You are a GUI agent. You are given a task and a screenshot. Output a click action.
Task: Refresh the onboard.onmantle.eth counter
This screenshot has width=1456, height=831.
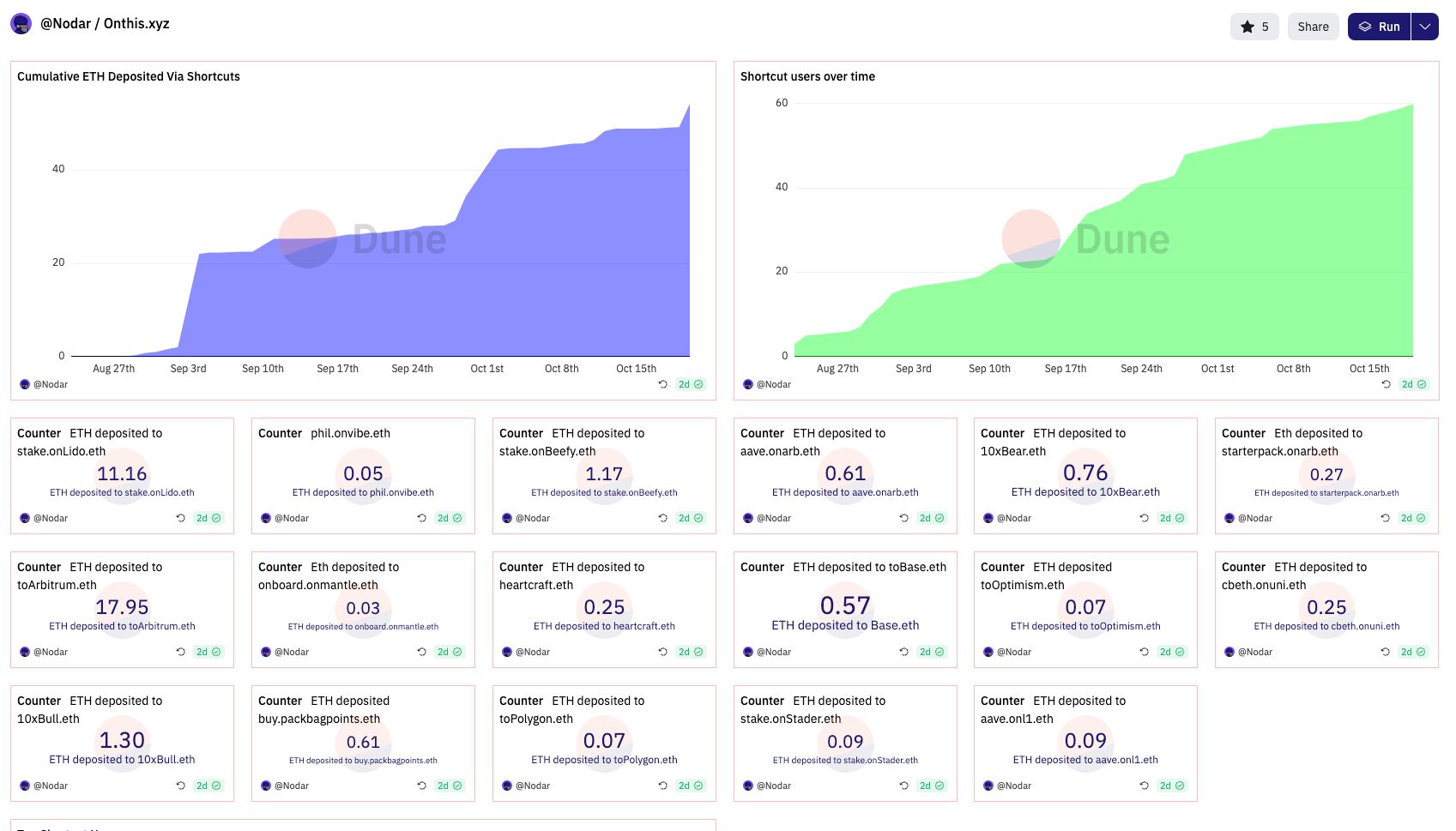coord(421,652)
